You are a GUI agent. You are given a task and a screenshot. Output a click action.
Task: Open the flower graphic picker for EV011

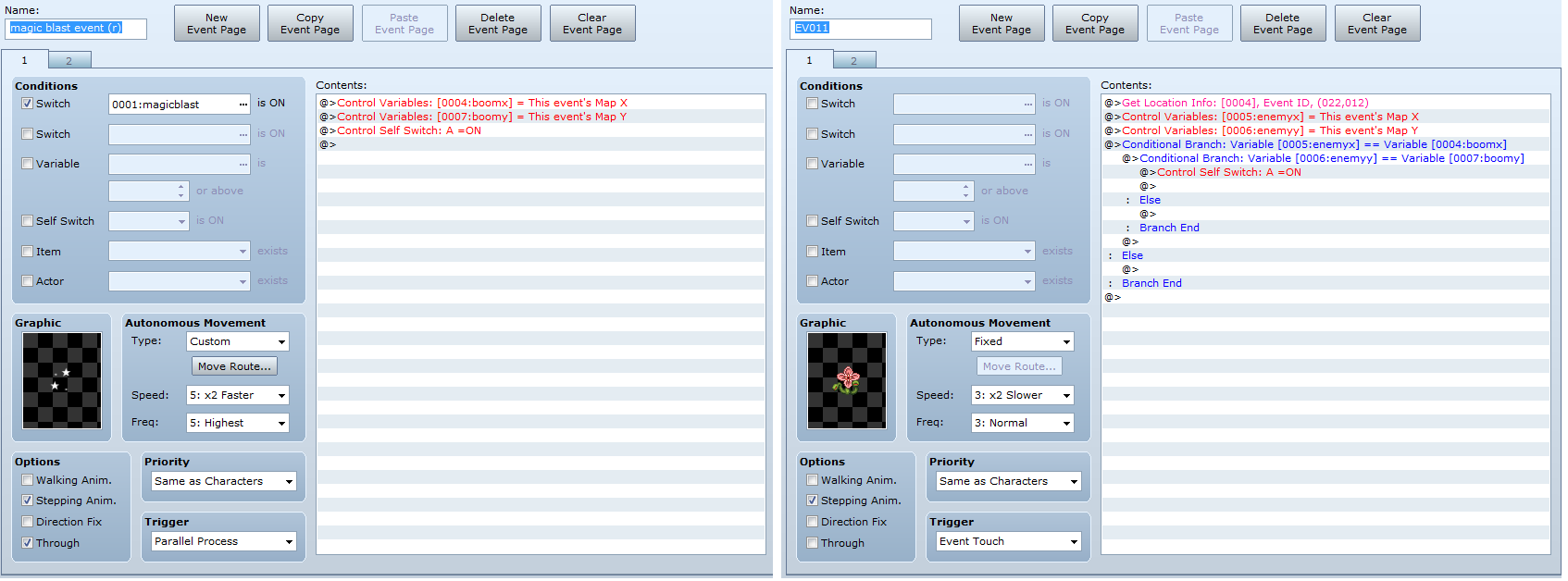point(846,380)
